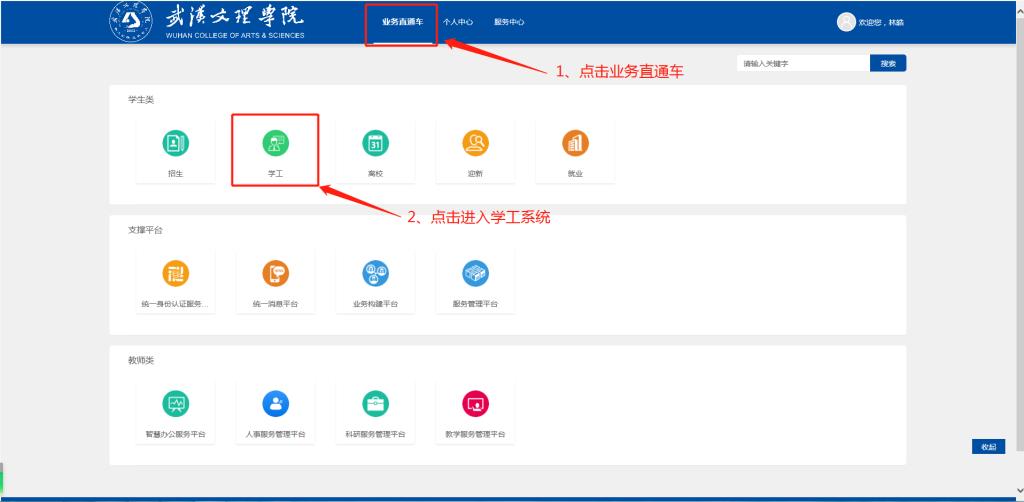Switch to the 业务直通车 tab
1024x502 pixels.
point(401,22)
